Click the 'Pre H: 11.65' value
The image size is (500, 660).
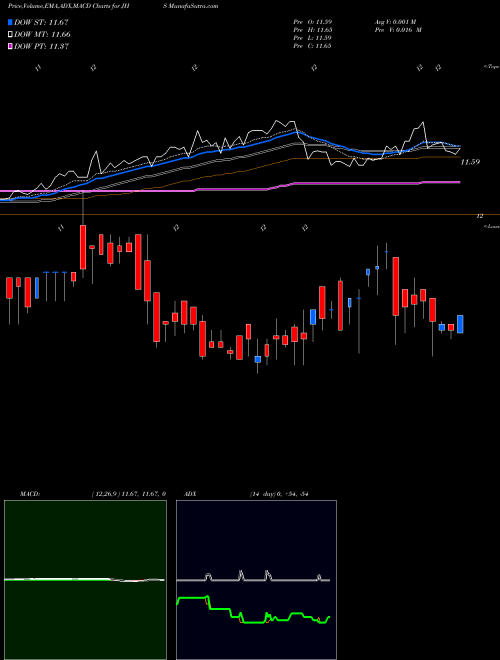click(x=312, y=30)
